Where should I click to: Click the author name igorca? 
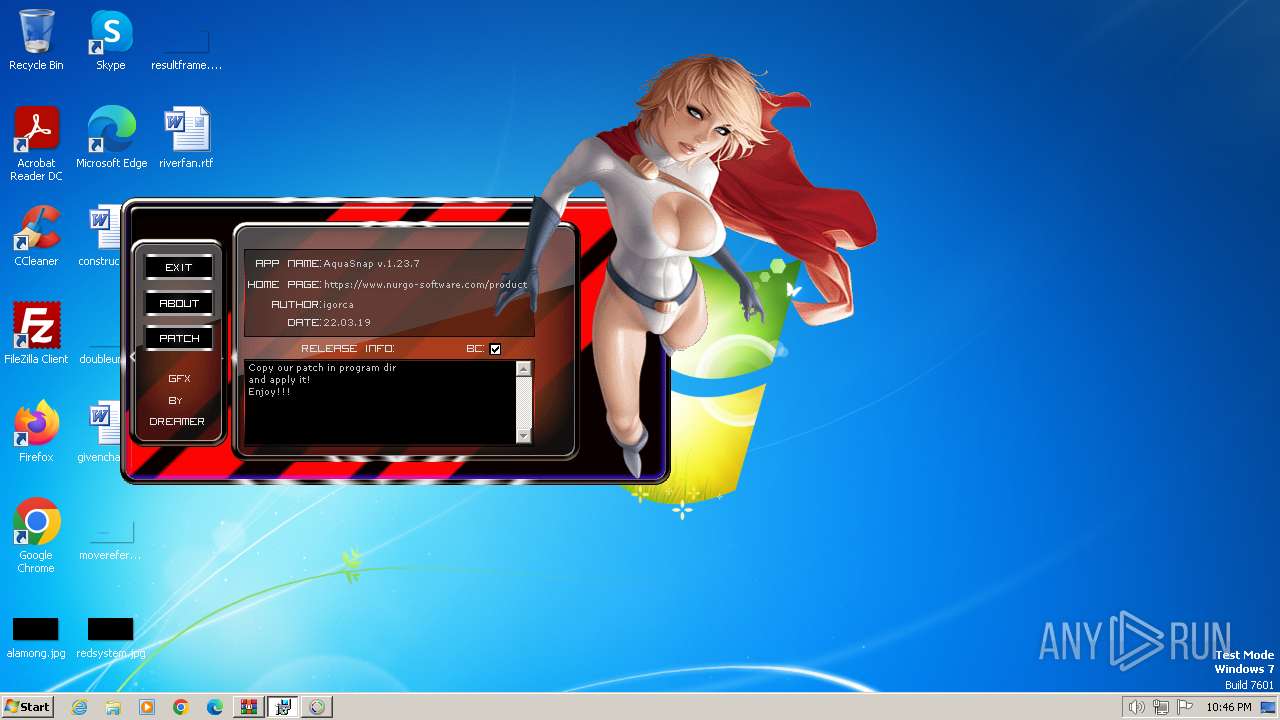coord(337,304)
